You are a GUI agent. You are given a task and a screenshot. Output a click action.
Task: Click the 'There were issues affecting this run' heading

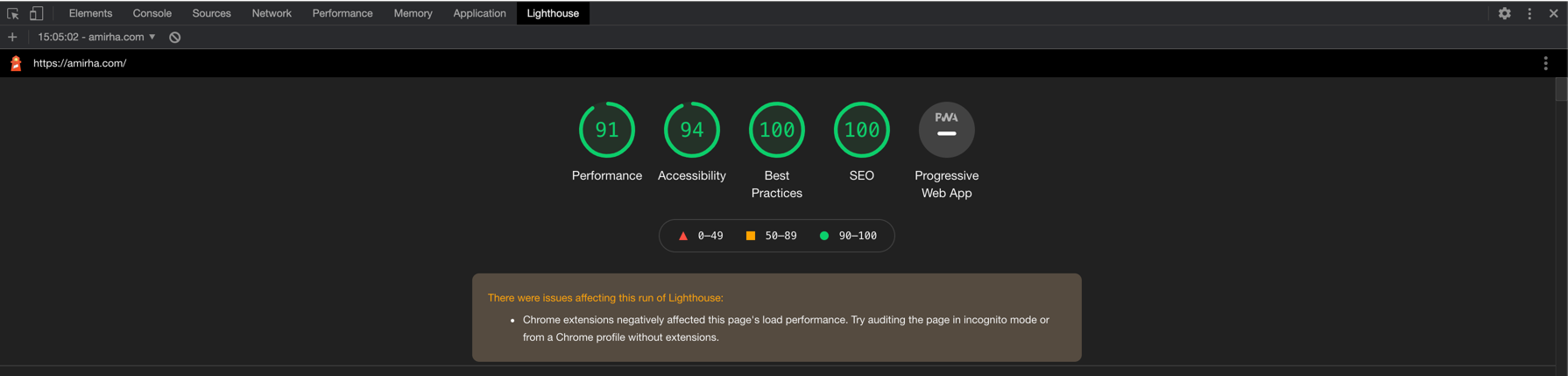pos(605,298)
